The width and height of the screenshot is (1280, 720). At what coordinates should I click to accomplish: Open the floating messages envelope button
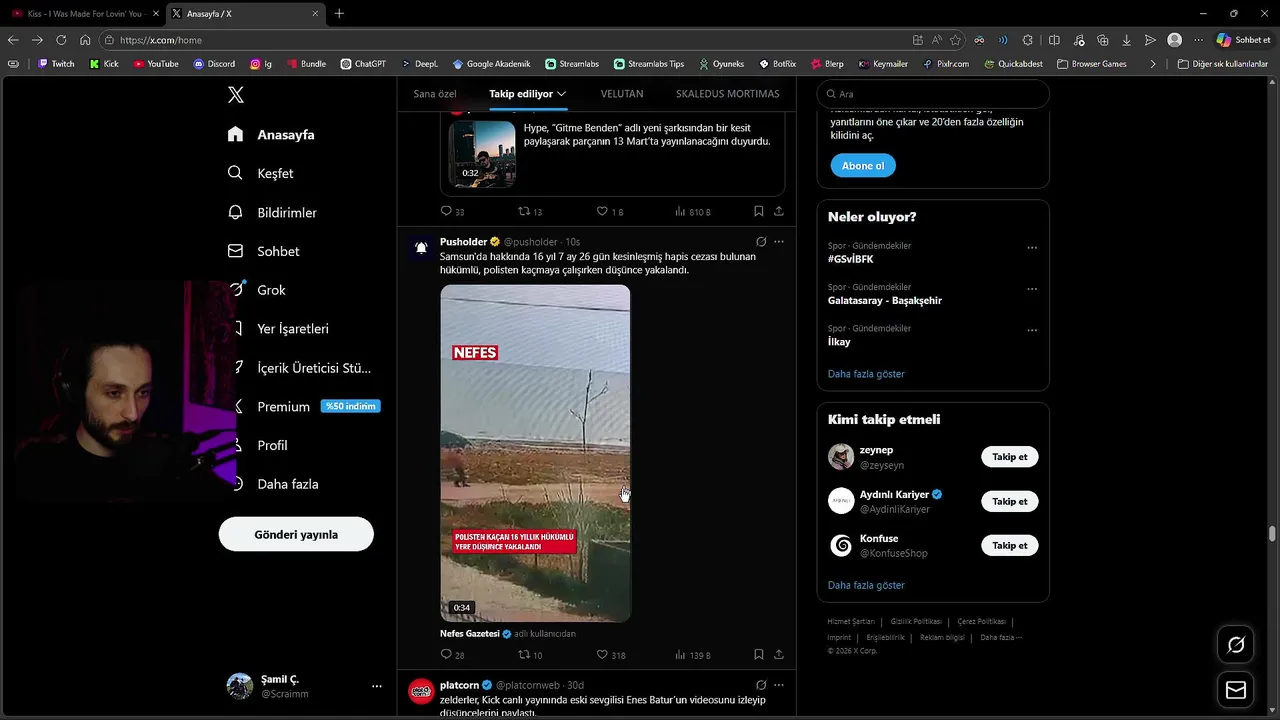click(x=1236, y=690)
